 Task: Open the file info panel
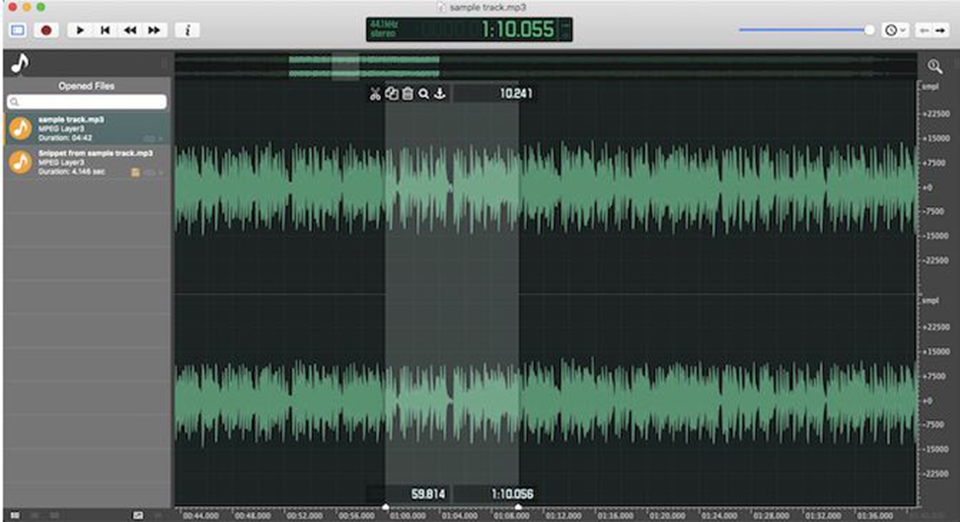coord(187,30)
